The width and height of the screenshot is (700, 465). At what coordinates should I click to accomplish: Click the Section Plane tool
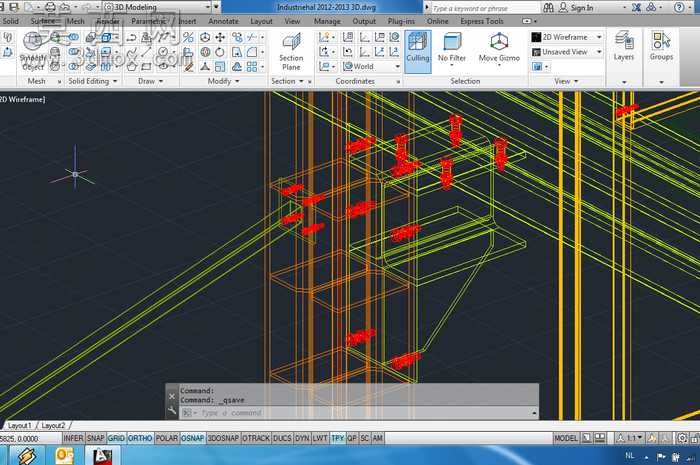pos(291,52)
